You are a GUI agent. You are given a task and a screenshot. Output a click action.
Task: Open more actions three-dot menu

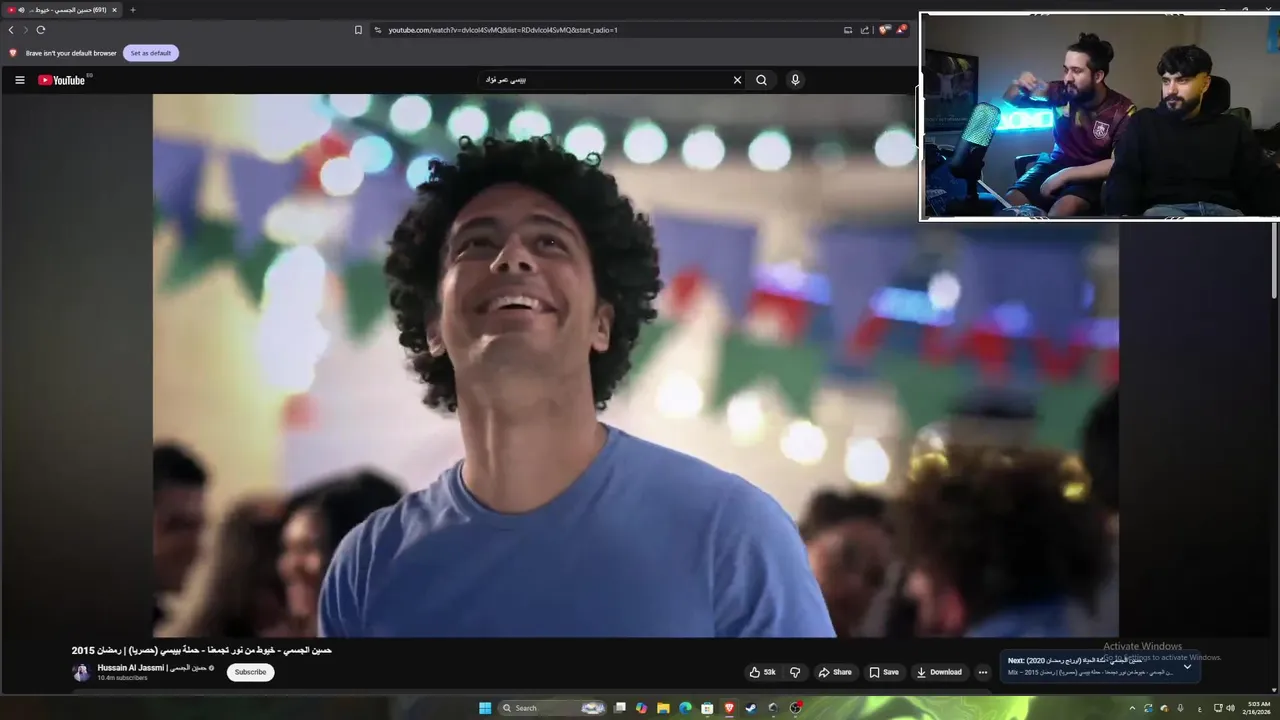[983, 672]
